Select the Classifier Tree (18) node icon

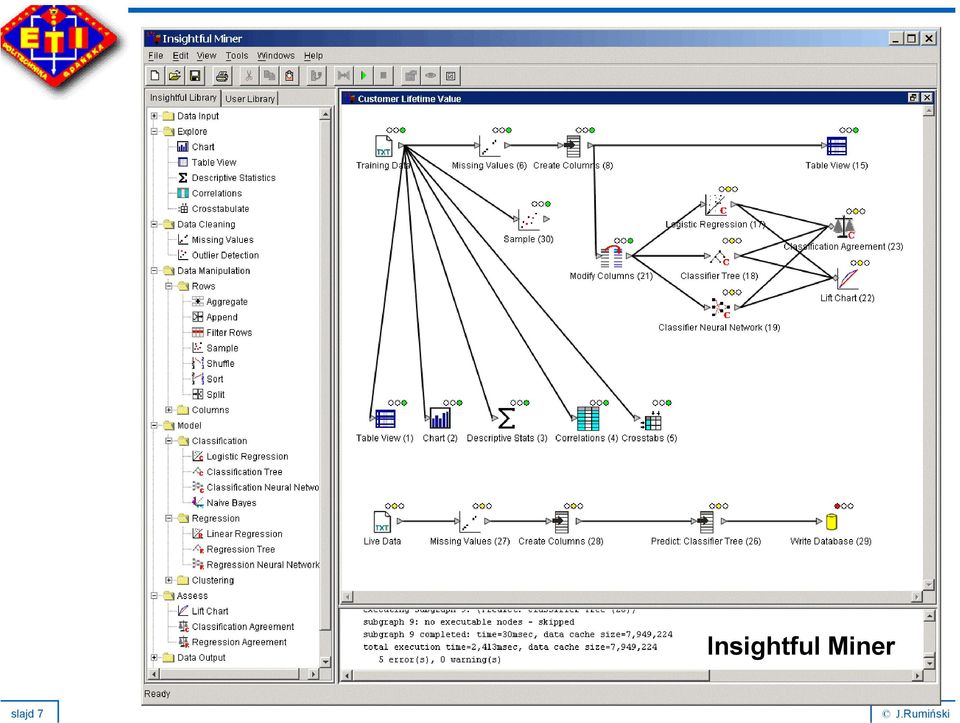pos(719,257)
